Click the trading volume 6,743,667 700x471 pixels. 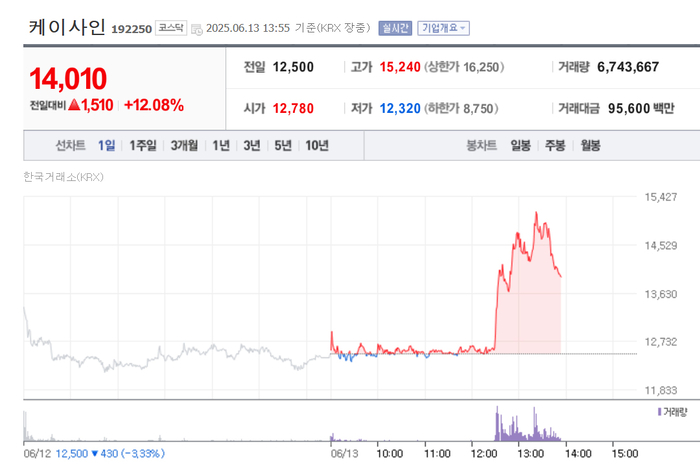(x=628, y=67)
